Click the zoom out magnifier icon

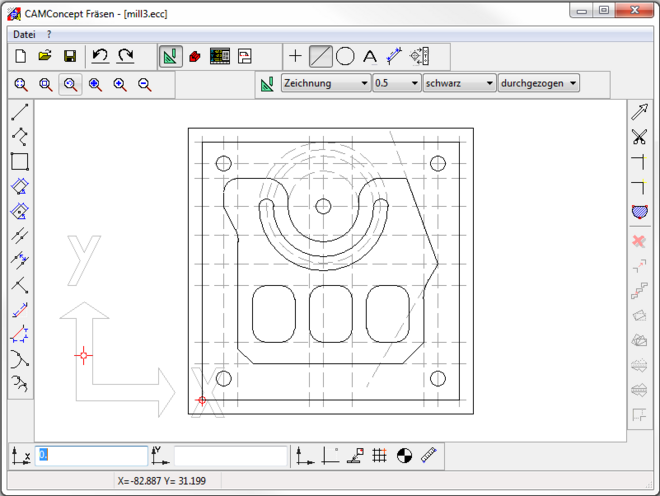(x=145, y=85)
